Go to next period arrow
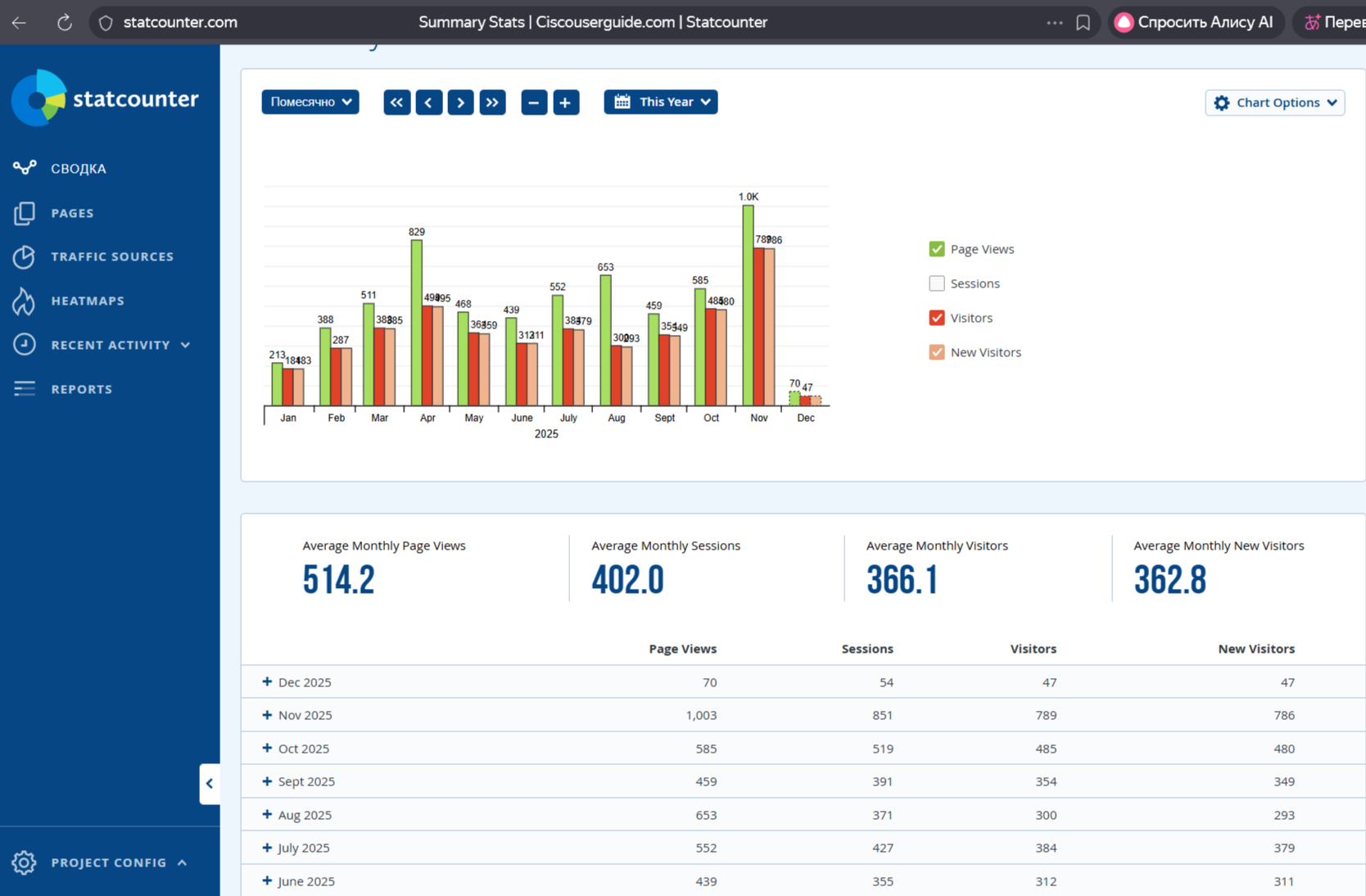Screen dimensions: 1366x896 click(x=460, y=102)
